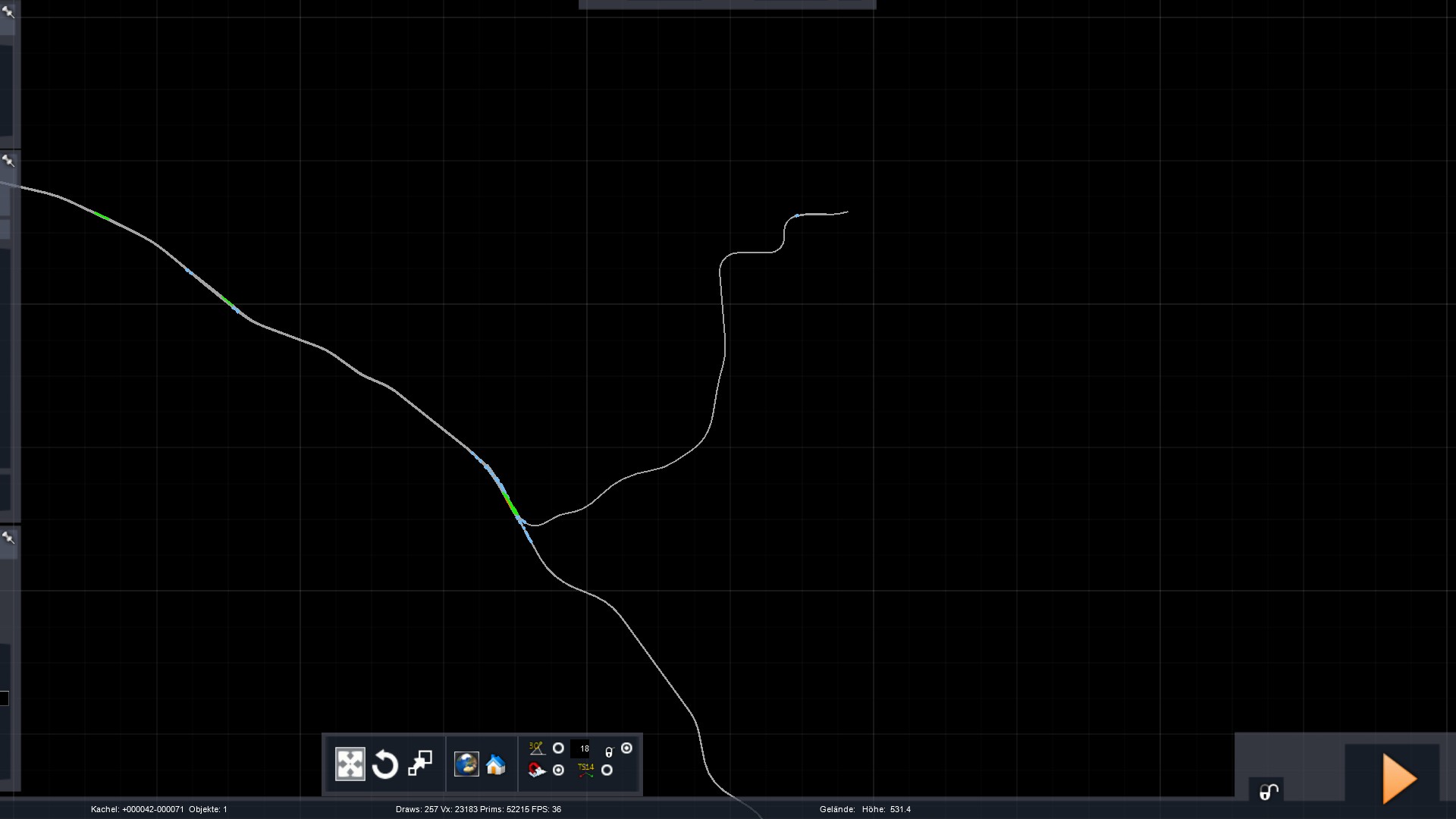Viewport: 1456px width, 819px height.
Task: Click the lower-left panel pushpin
Action: click(x=8, y=538)
